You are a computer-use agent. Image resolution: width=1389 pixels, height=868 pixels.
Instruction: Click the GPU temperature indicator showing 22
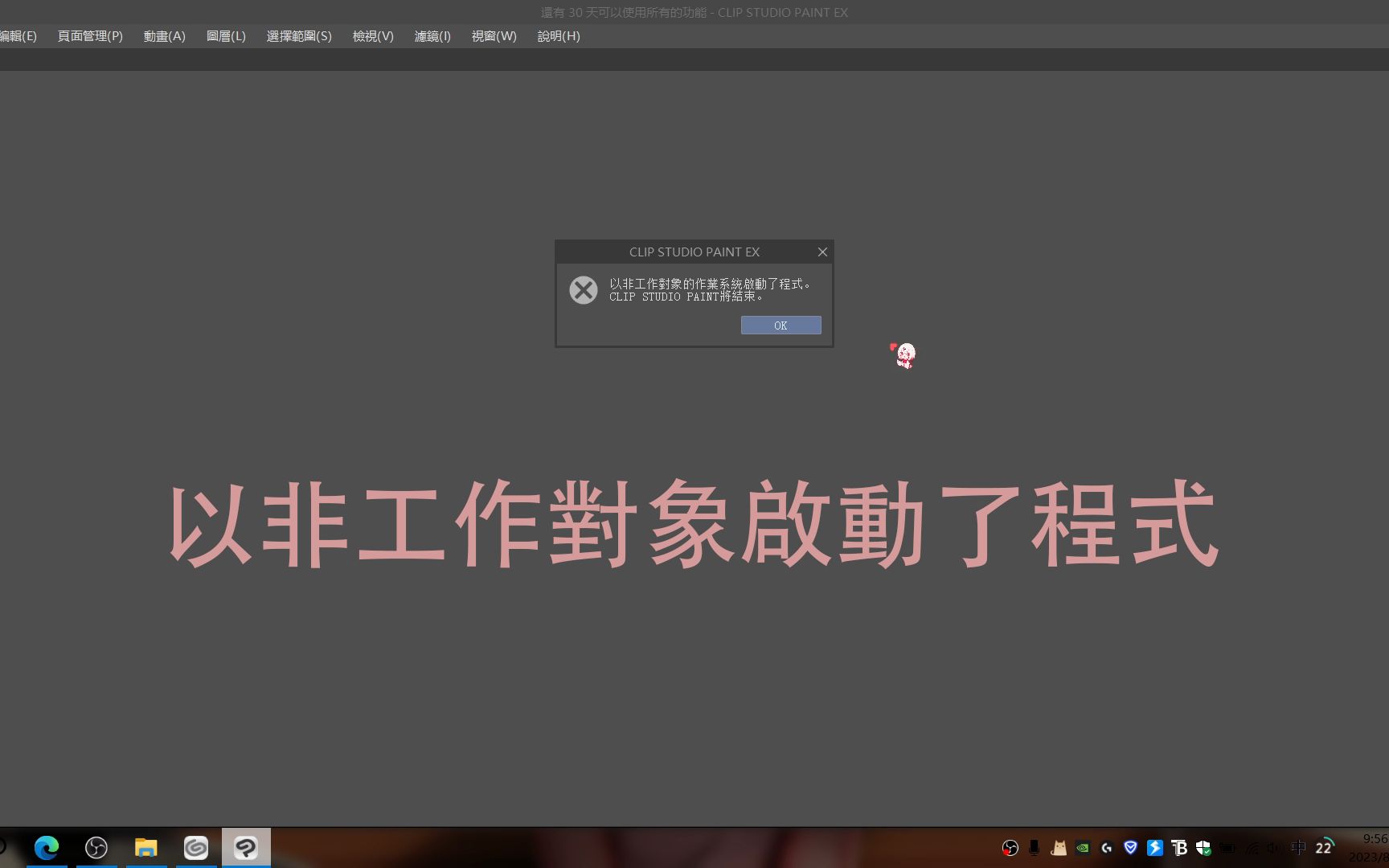(1322, 848)
